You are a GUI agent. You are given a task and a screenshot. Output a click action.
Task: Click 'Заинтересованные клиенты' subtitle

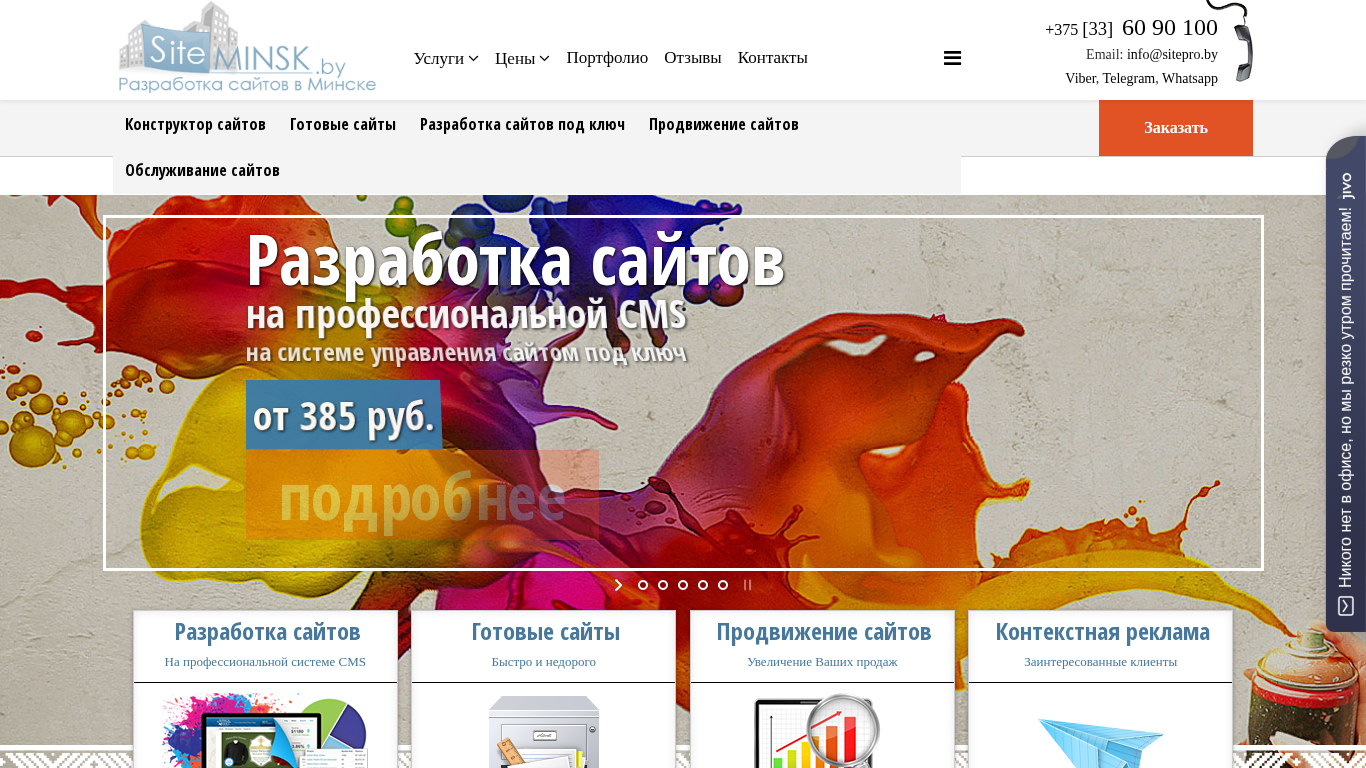pyautogui.click(x=1100, y=662)
